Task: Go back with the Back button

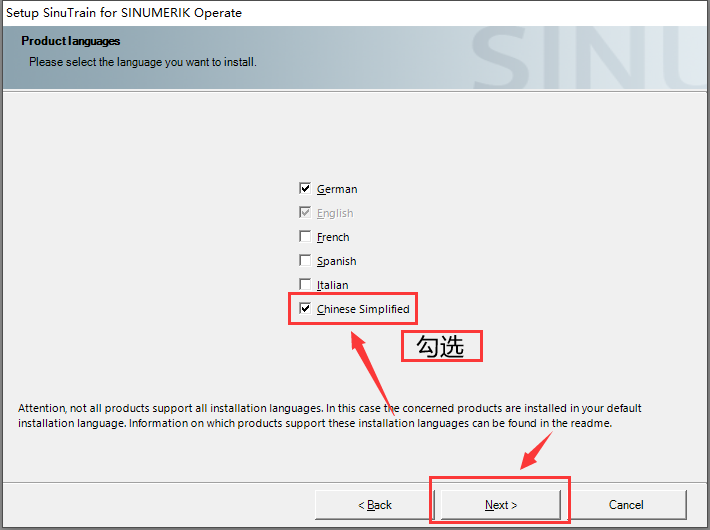Action: (374, 505)
